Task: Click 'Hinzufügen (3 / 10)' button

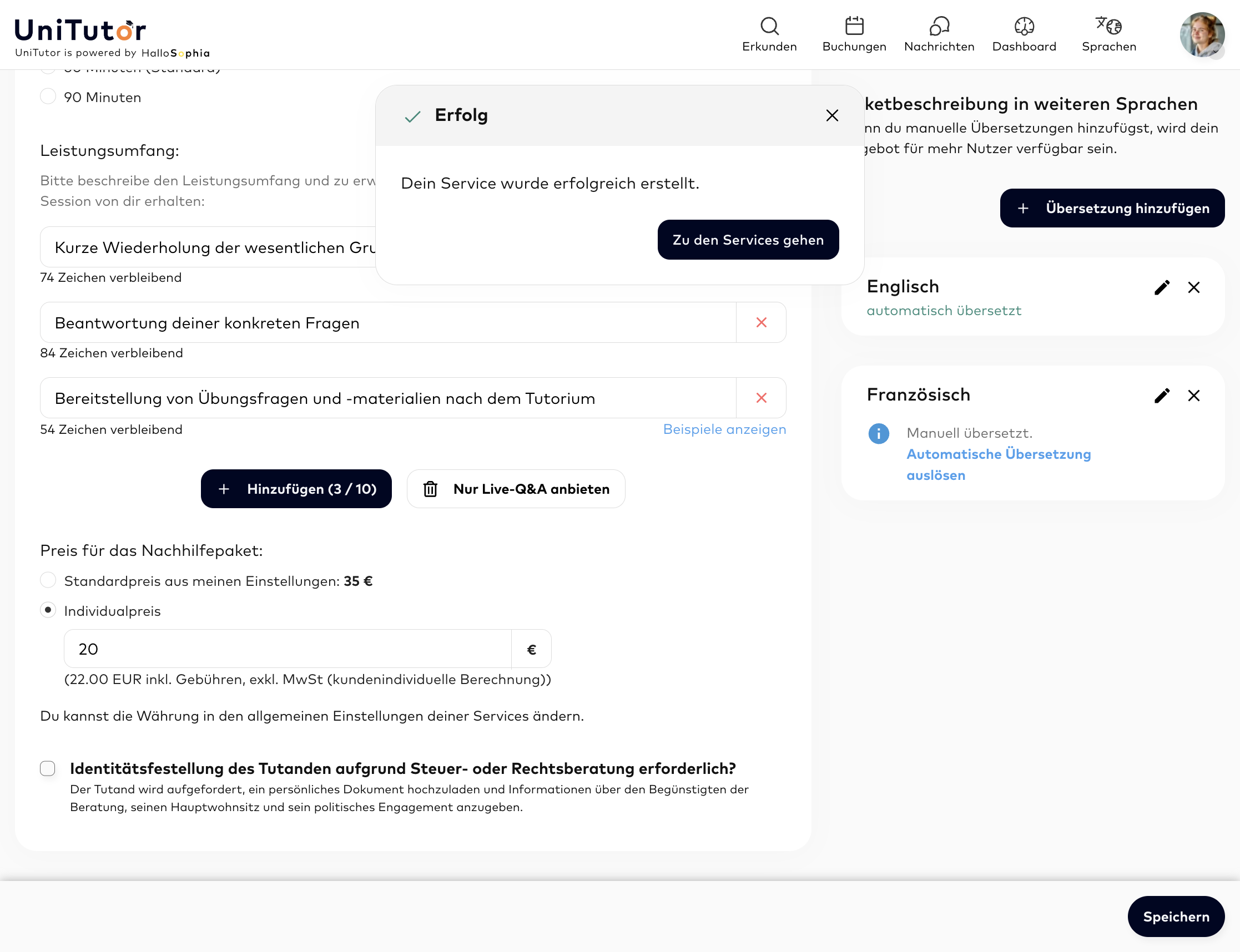Action: (296, 488)
